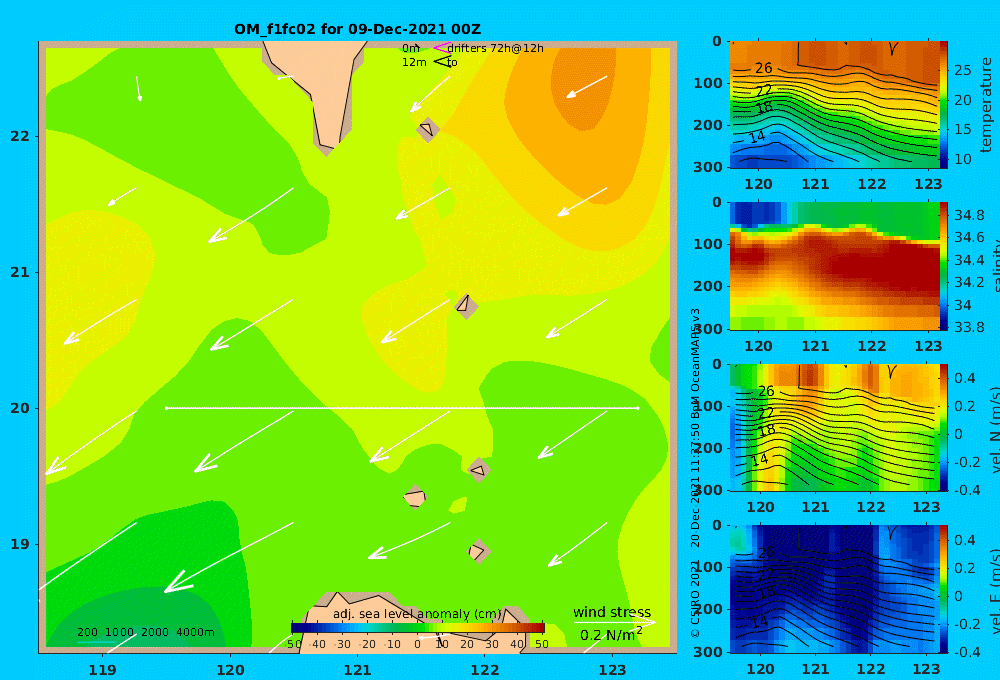Click the plot title 'OM_f1fc02 for 09-Dec-2021 00Z'
The image size is (1000, 680).
click(x=357, y=29)
